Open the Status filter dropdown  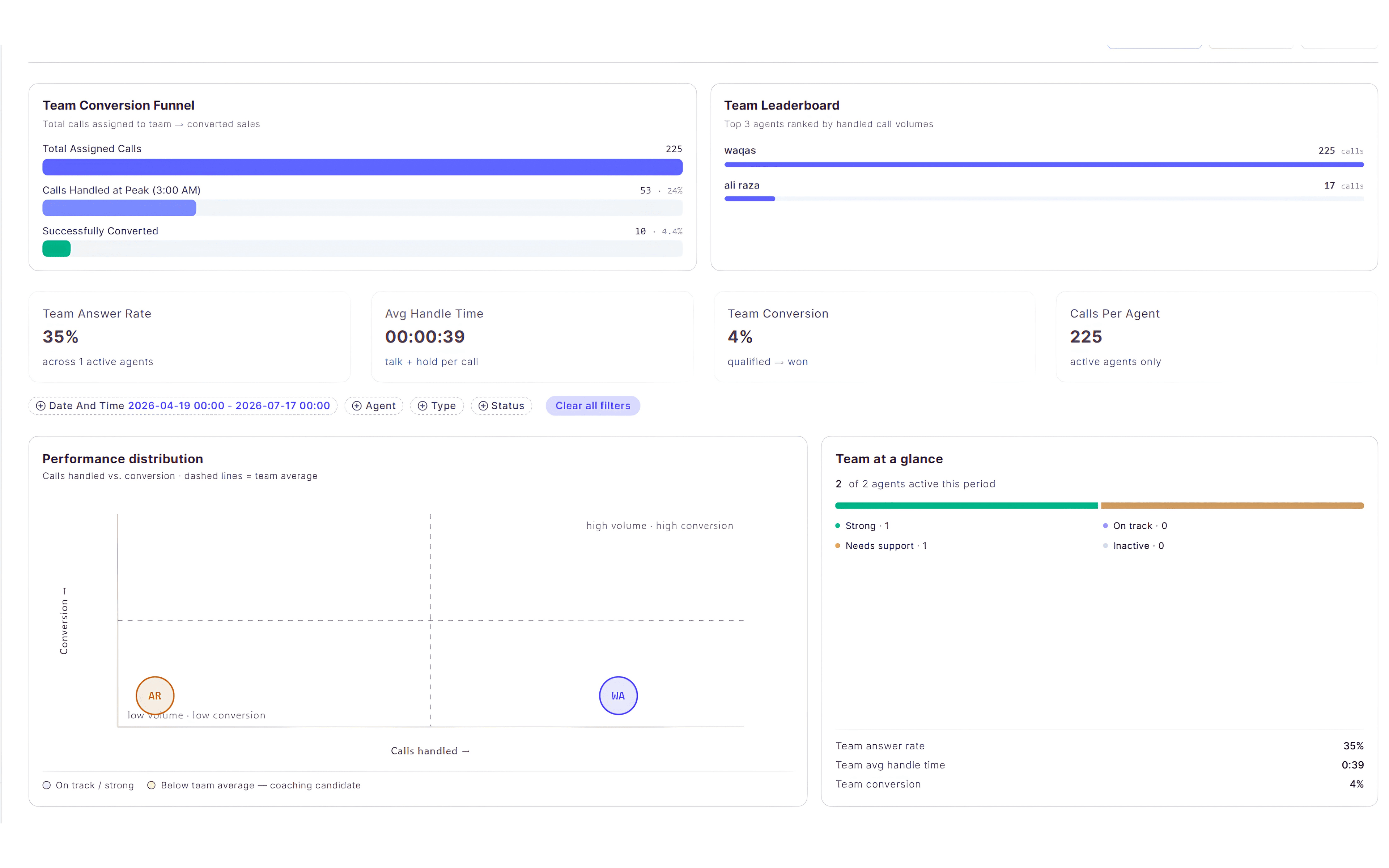tap(502, 406)
